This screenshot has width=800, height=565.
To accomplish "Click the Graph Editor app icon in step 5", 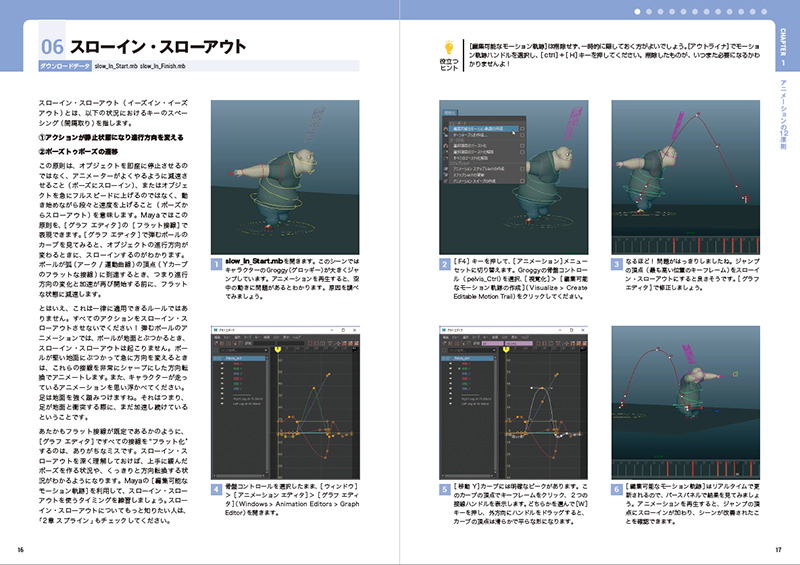I will pos(443,328).
